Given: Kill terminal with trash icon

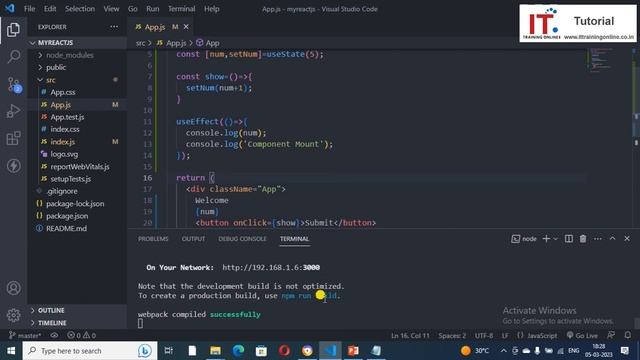Looking at the screenshot, I should coord(583,239).
